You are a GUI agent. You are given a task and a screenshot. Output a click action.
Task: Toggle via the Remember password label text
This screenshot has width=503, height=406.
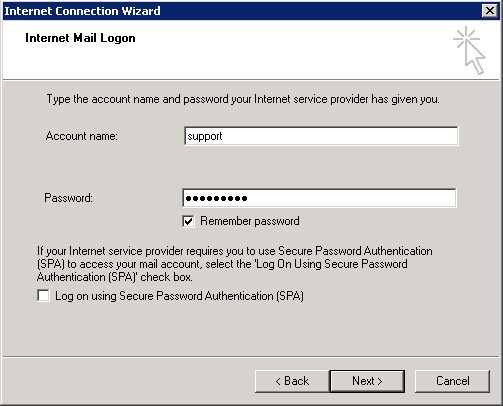[250, 221]
